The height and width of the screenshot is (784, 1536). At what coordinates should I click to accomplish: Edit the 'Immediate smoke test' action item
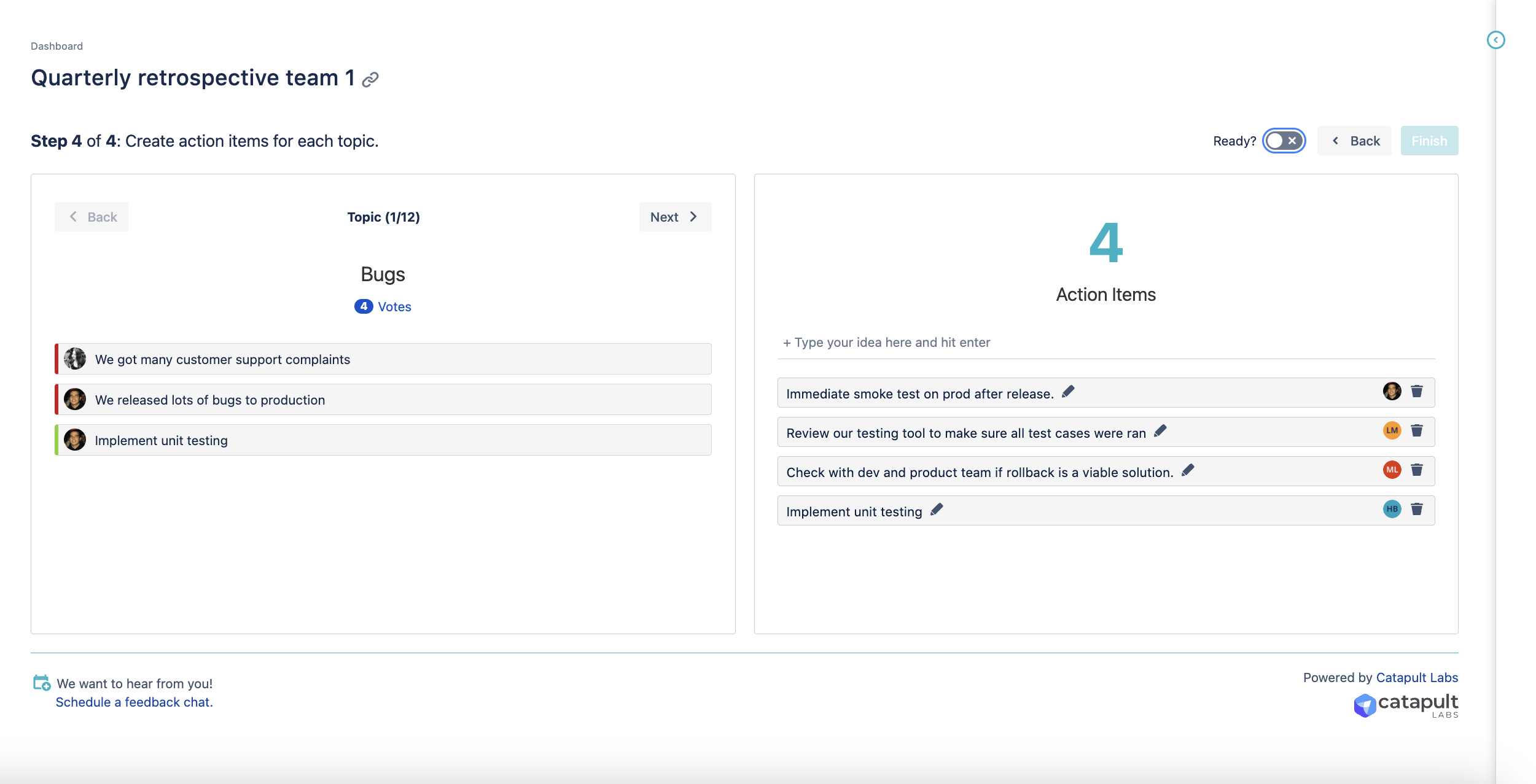click(x=1068, y=392)
